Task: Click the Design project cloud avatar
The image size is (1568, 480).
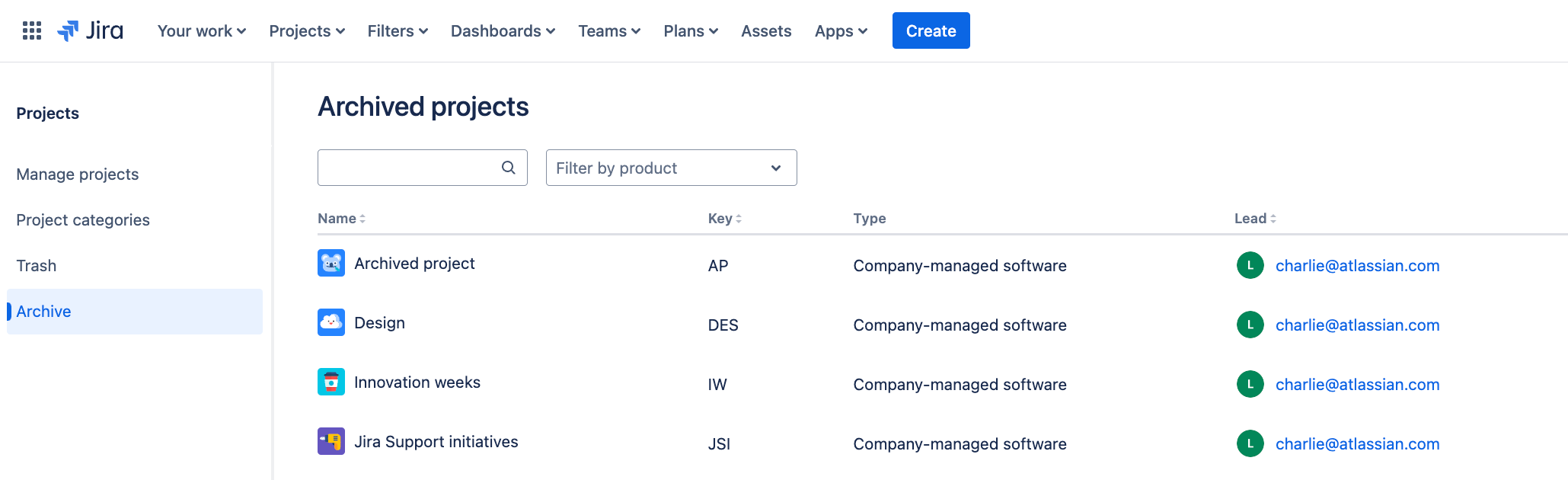Action: [331, 322]
